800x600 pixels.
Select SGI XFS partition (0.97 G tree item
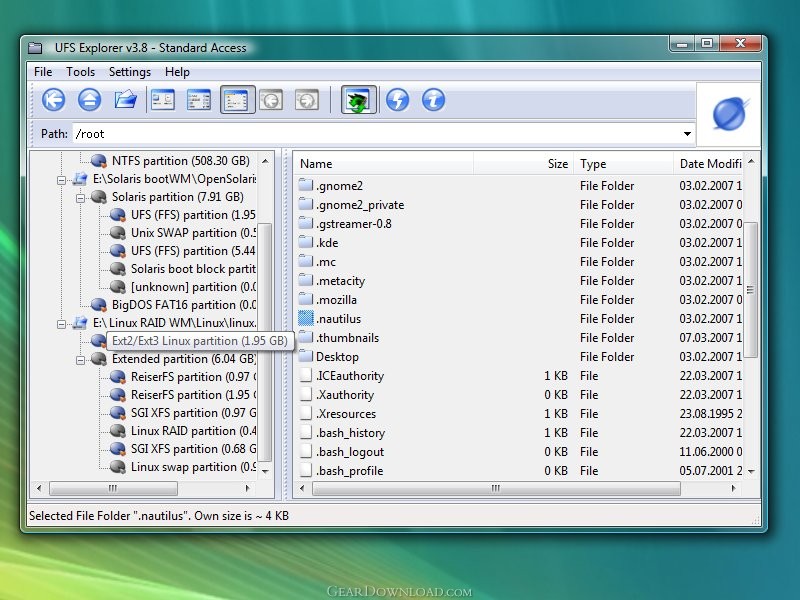tap(193, 413)
